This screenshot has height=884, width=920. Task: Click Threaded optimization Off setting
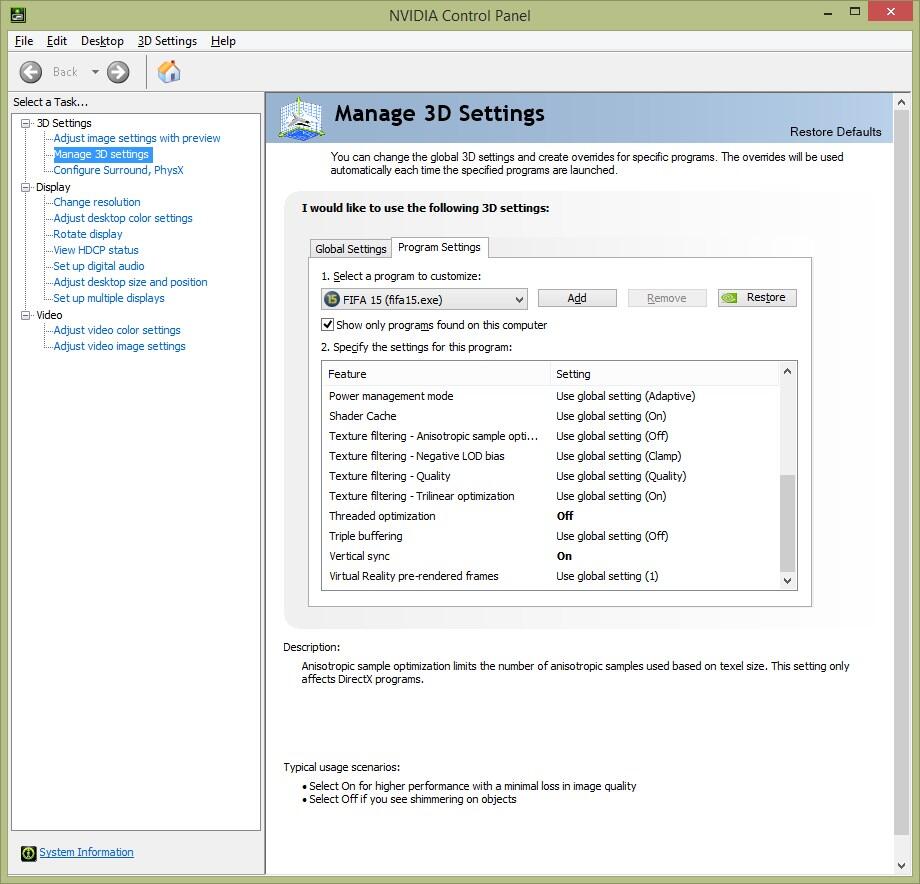click(564, 516)
